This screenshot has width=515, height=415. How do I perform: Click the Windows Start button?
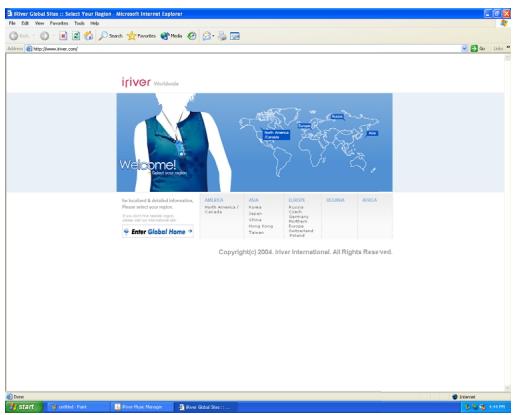(x=24, y=407)
